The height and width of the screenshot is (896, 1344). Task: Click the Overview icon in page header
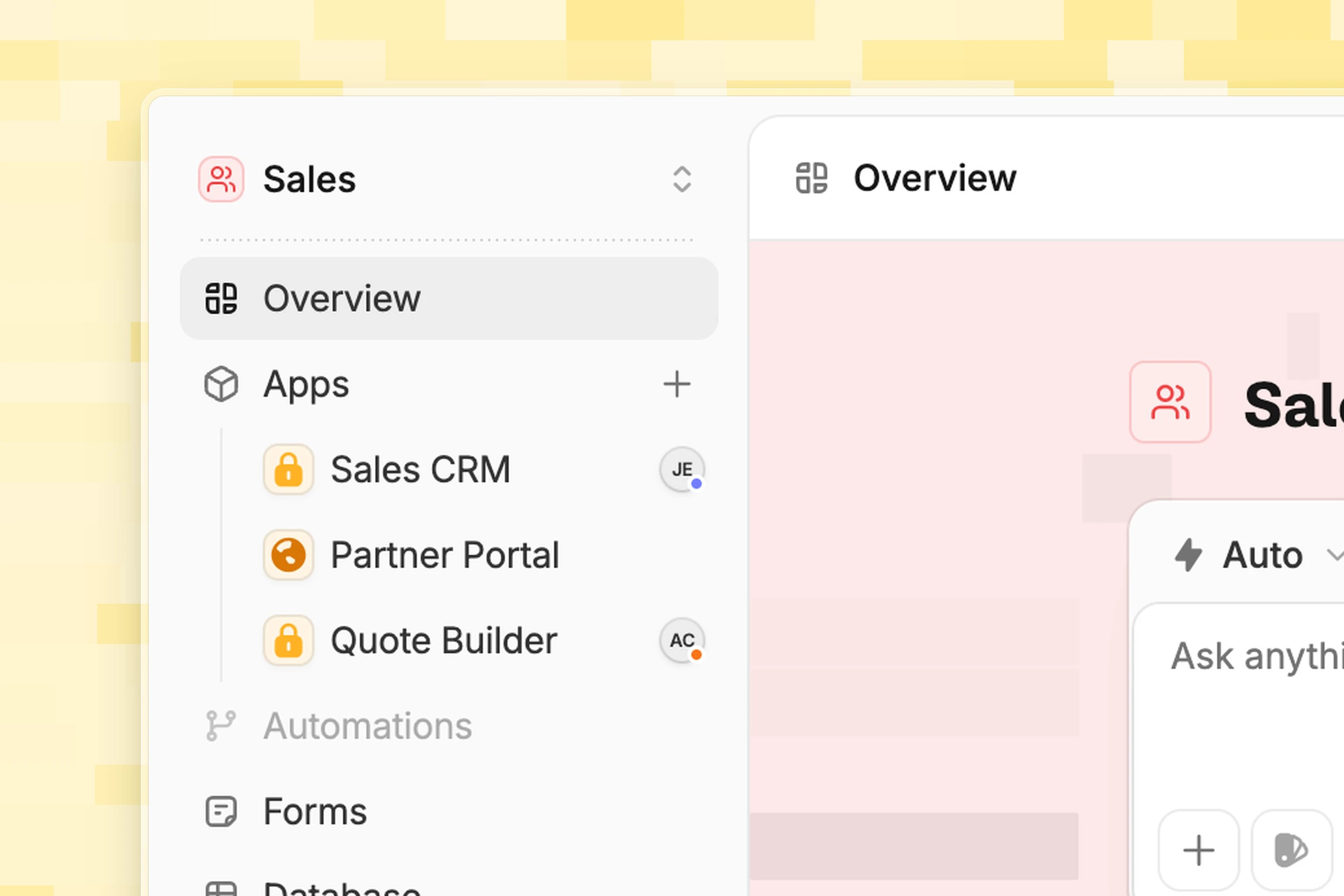pyautogui.click(x=812, y=178)
